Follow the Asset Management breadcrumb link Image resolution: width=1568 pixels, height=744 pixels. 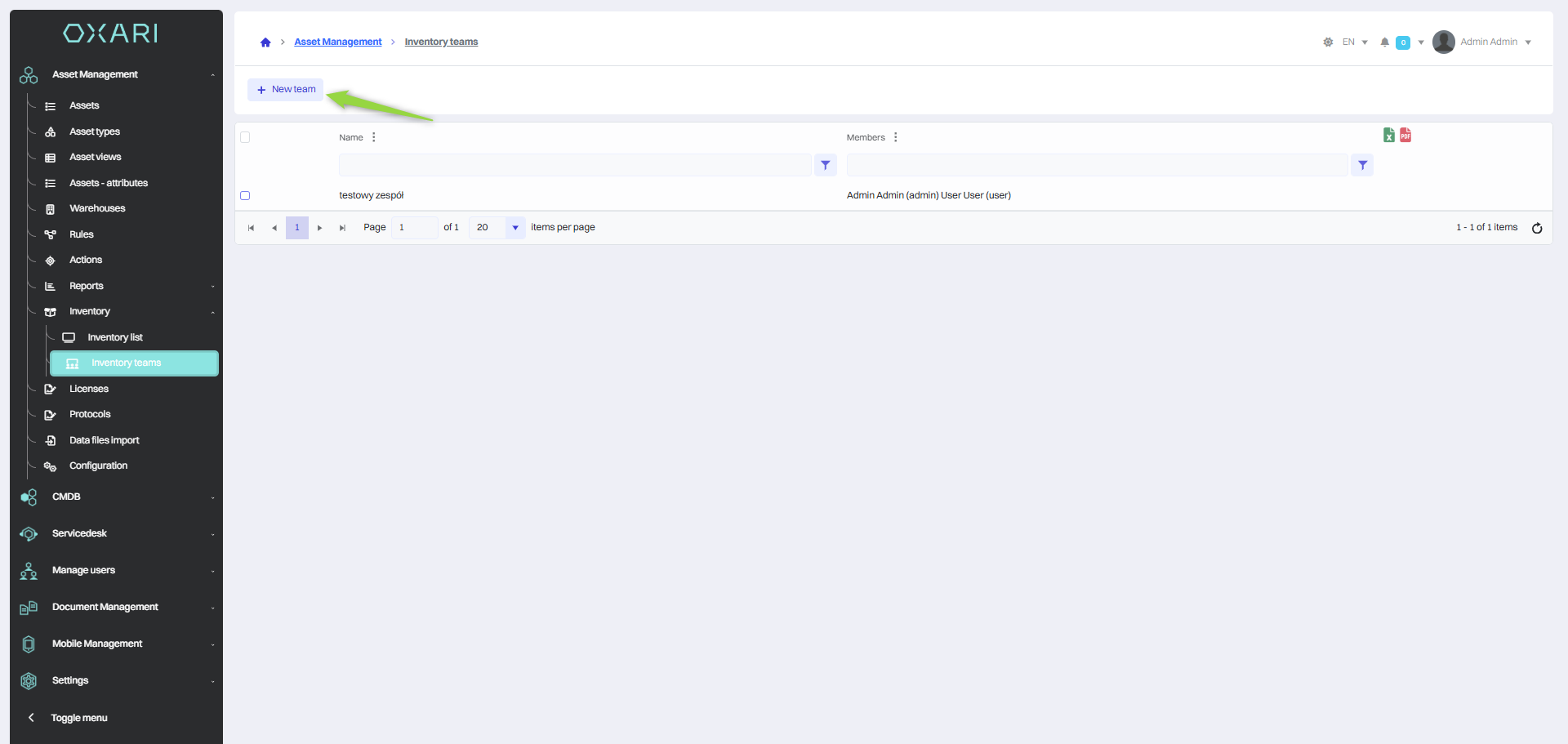[337, 42]
